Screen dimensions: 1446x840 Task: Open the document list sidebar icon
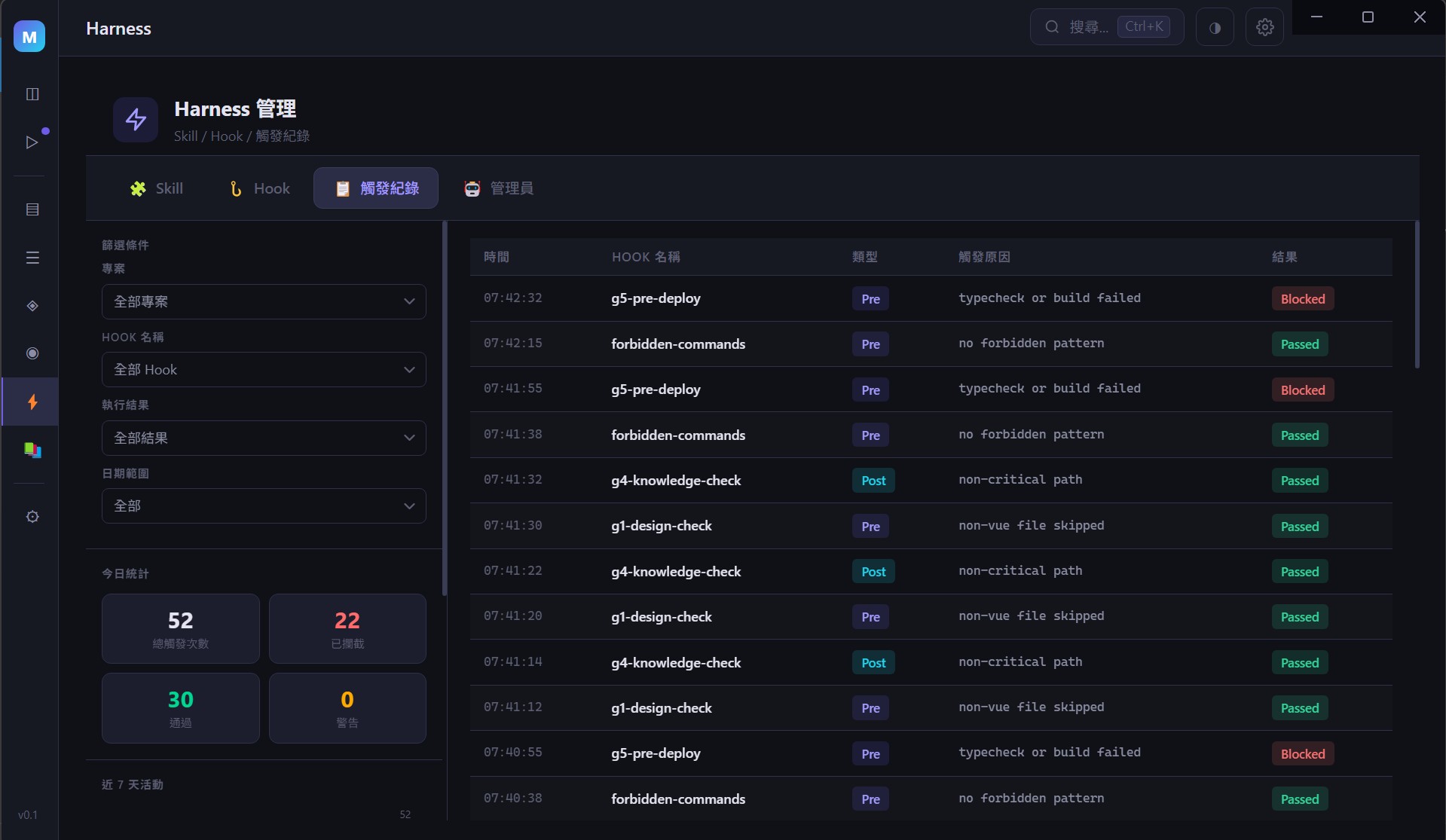pos(32,209)
